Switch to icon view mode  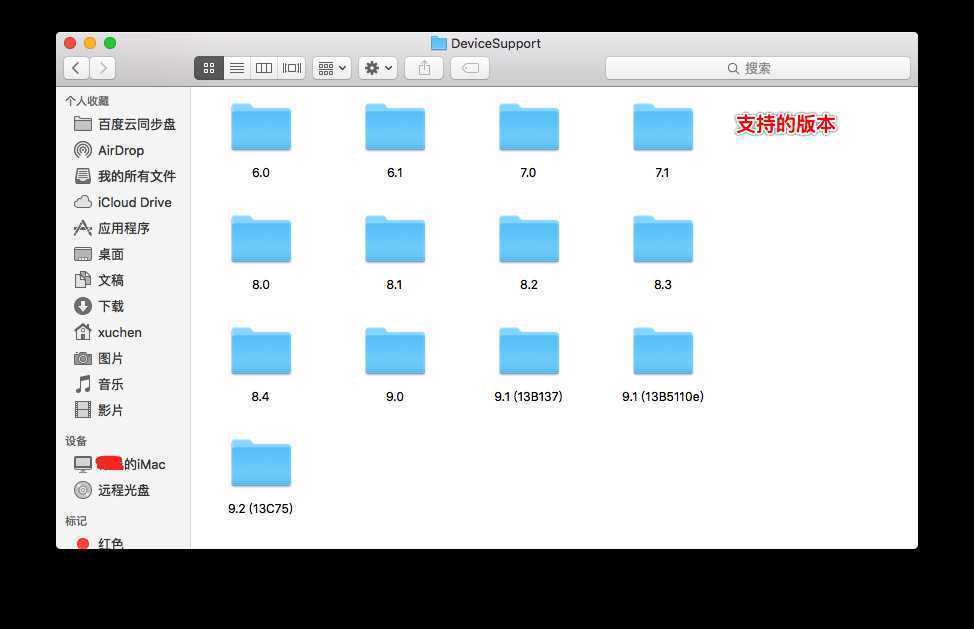click(x=209, y=68)
